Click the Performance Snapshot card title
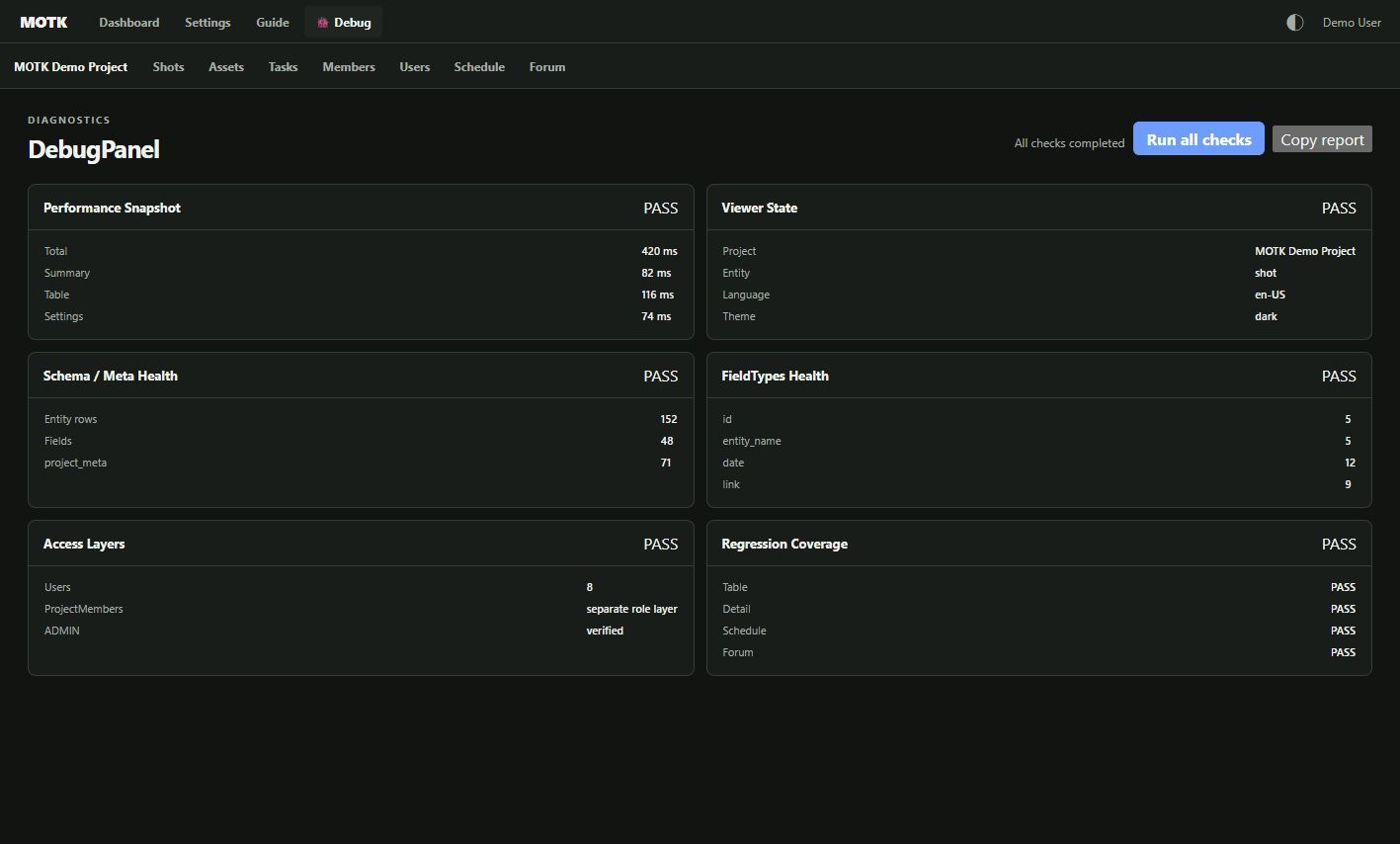1400x844 pixels. [x=112, y=208]
